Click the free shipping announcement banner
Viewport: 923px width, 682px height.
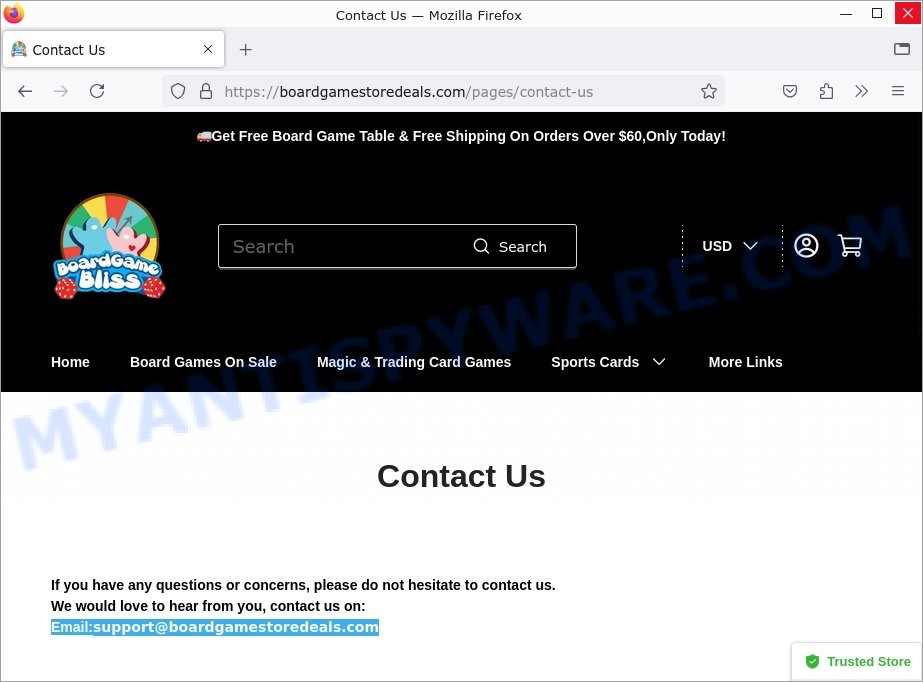[461, 137]
